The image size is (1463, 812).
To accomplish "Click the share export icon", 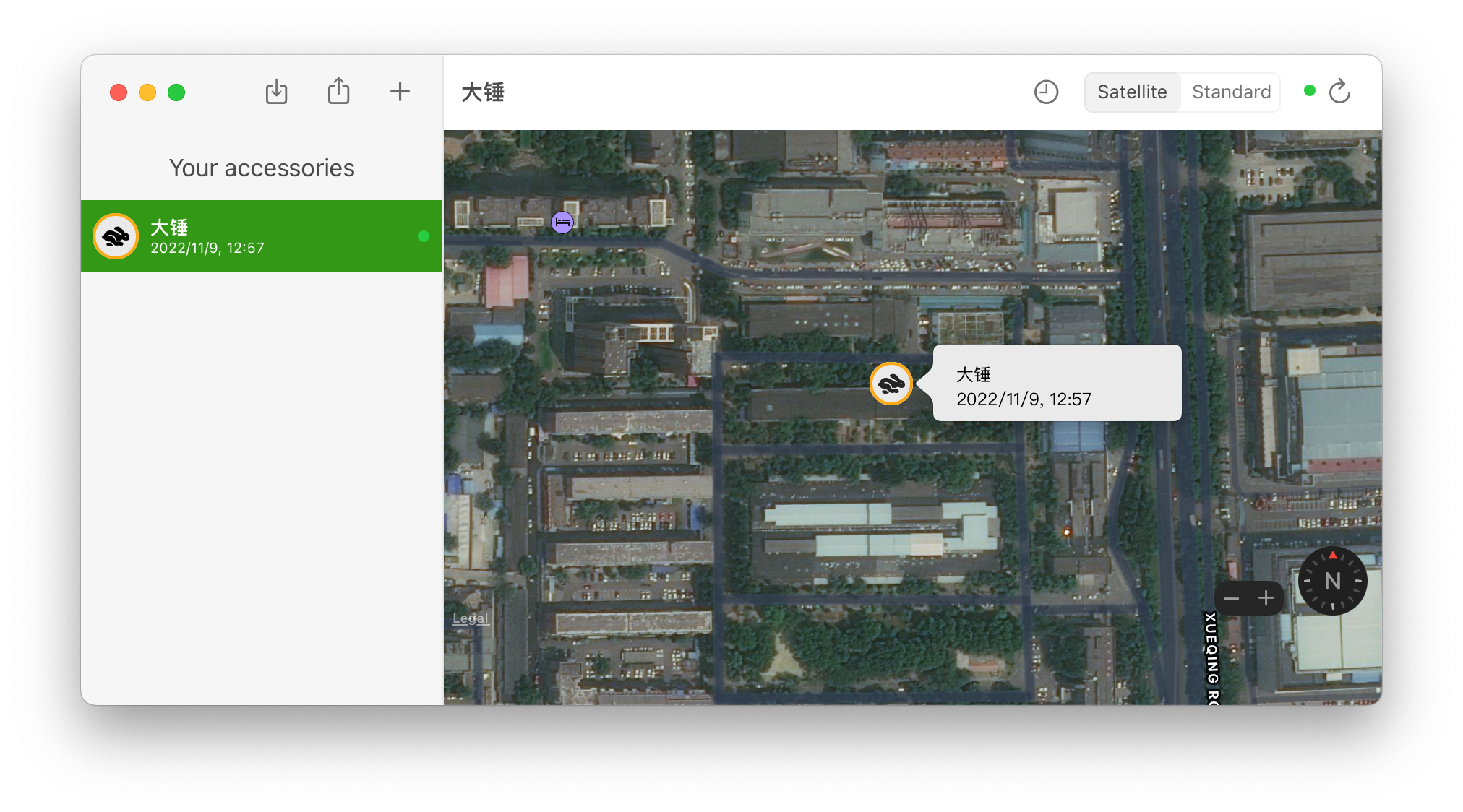I will (x=338, y=92).
